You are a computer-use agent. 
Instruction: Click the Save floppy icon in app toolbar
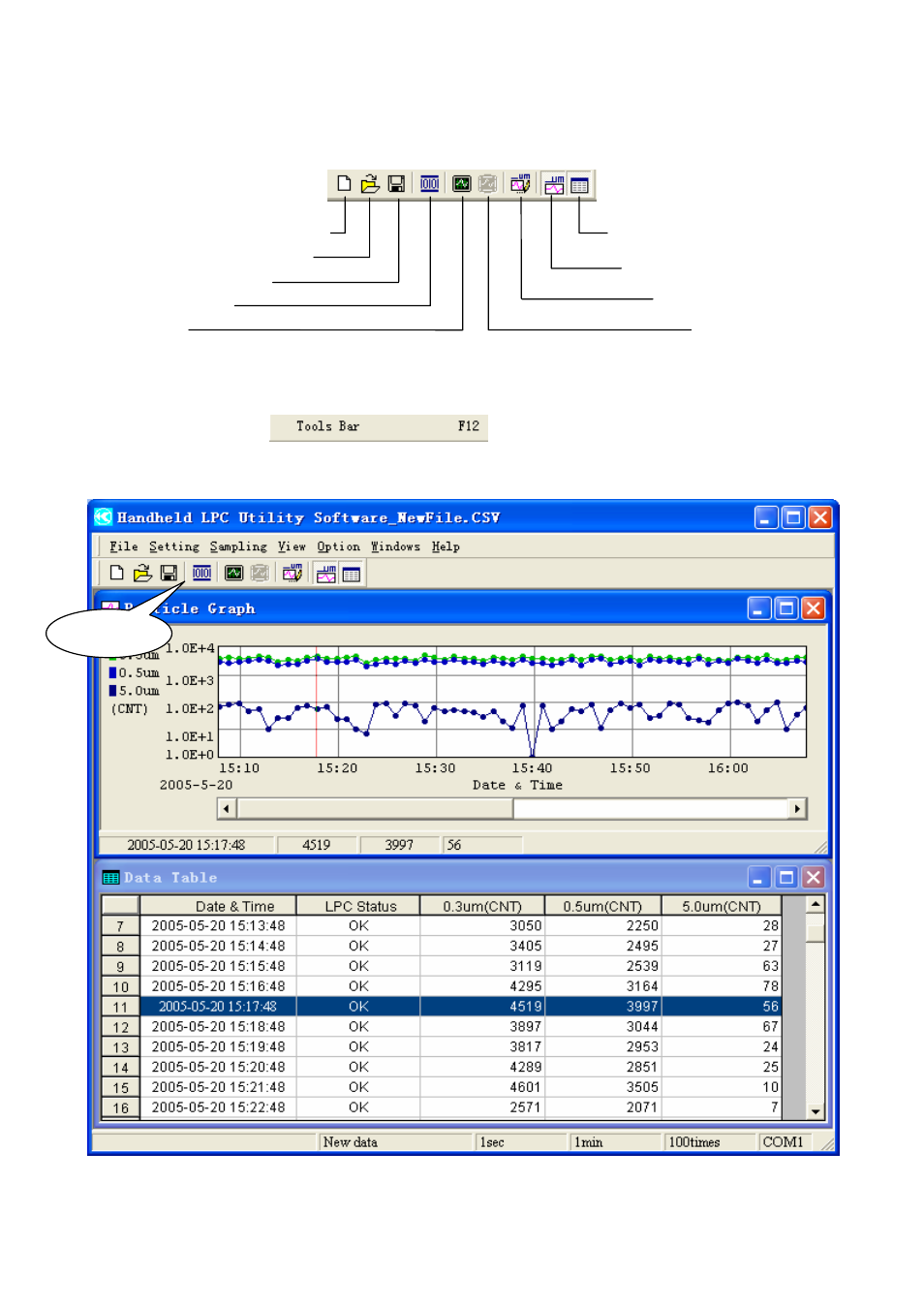pos(169,574)
